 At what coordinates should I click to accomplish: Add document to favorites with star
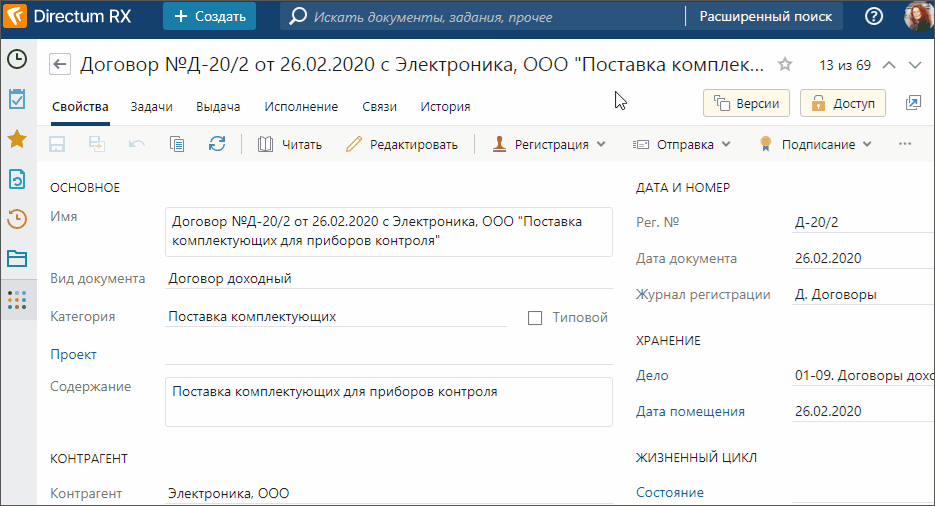(x=785, y=64)
